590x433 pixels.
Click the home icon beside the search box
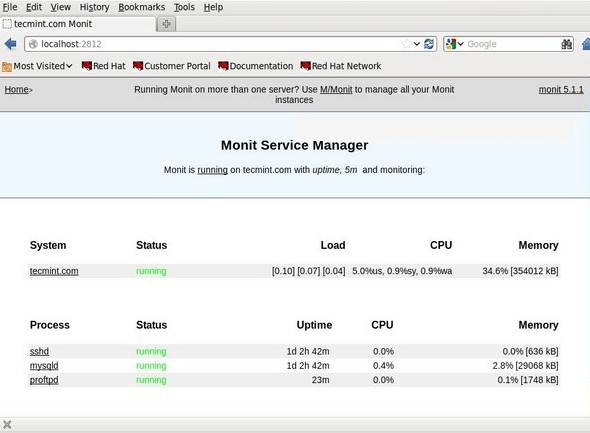pos(586,44)
